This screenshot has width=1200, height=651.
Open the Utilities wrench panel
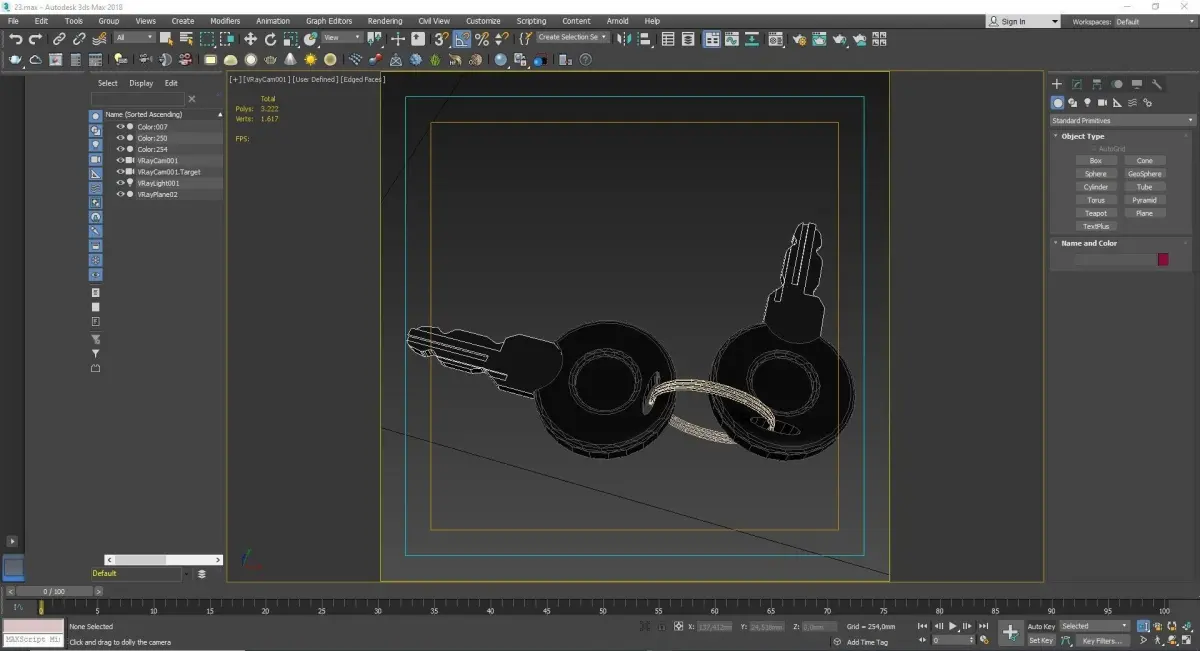1157,85
